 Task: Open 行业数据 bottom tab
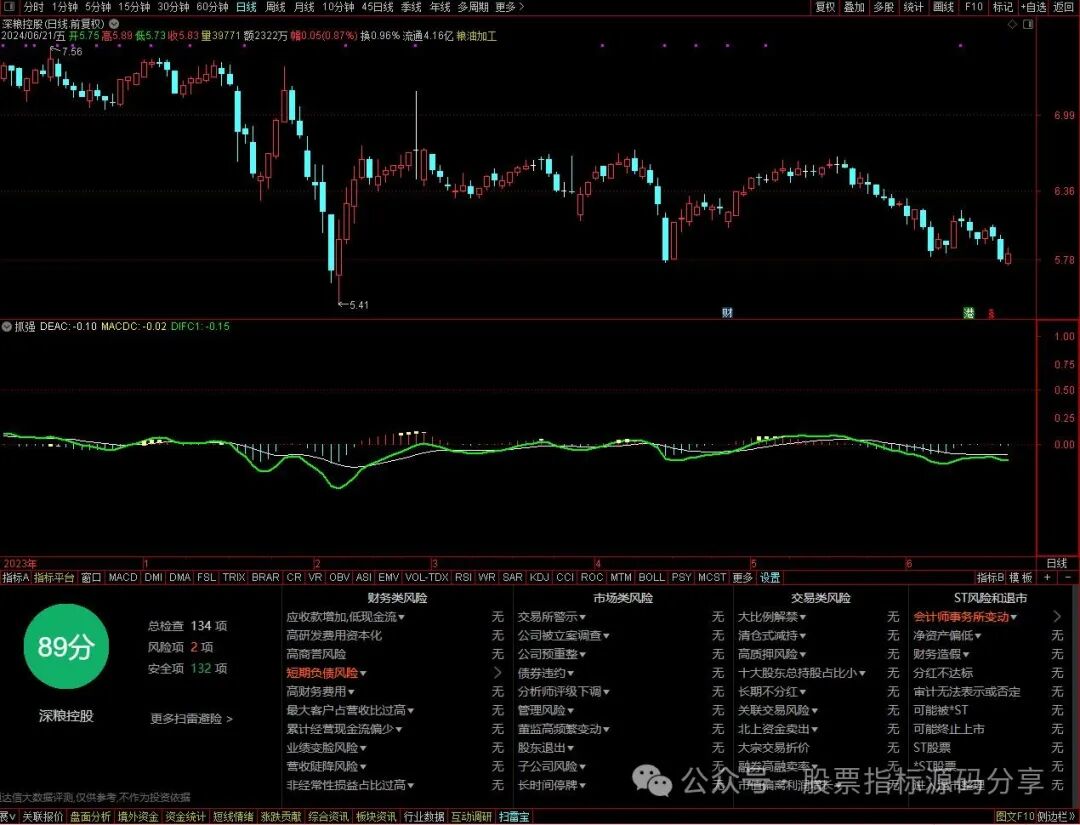(424, 817)
